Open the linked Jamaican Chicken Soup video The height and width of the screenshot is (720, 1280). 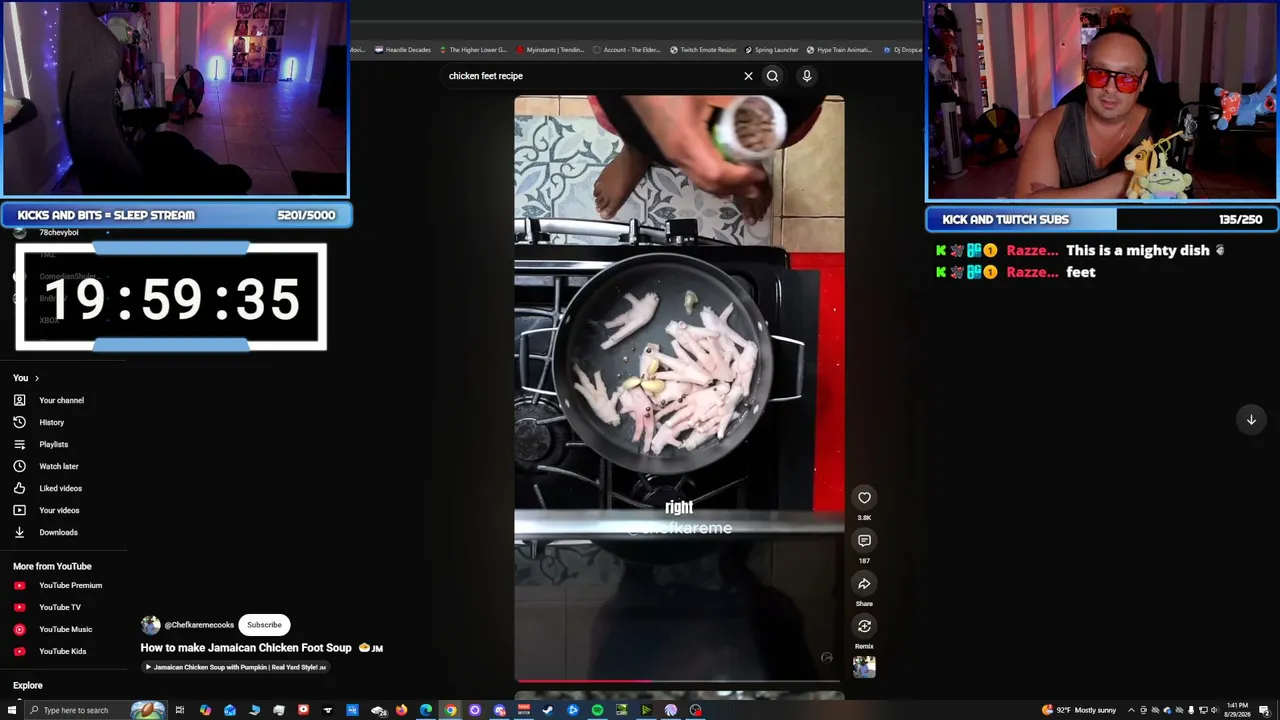tap(236, 667)
